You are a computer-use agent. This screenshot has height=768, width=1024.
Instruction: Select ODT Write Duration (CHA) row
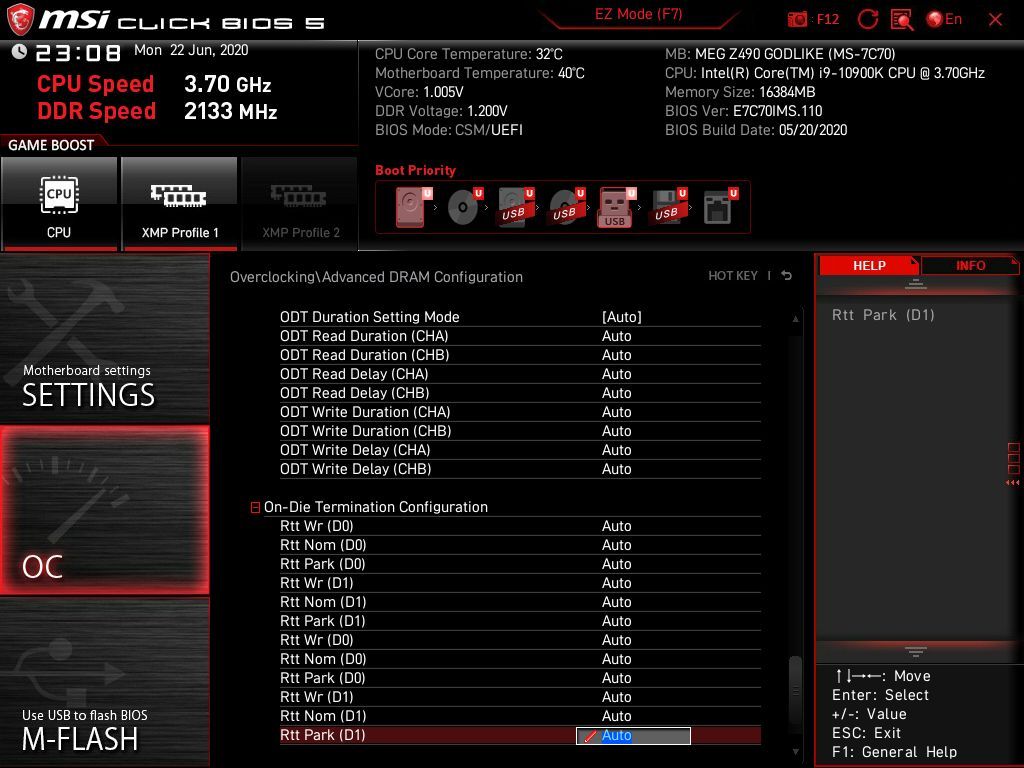(520, 411)
